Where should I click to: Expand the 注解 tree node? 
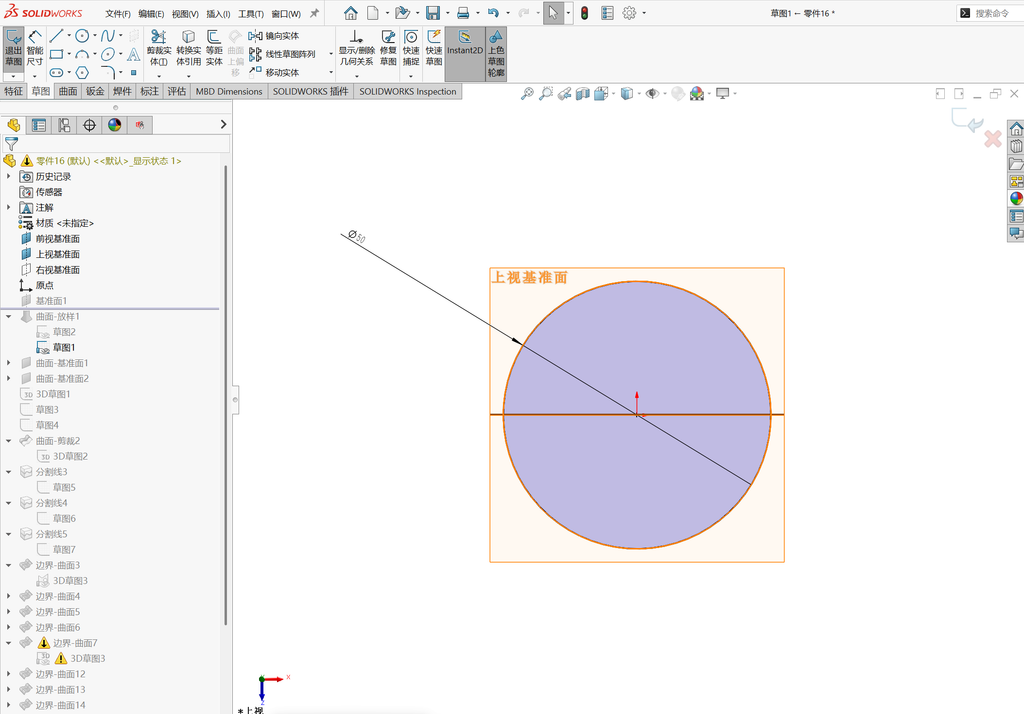pos(8,208)
